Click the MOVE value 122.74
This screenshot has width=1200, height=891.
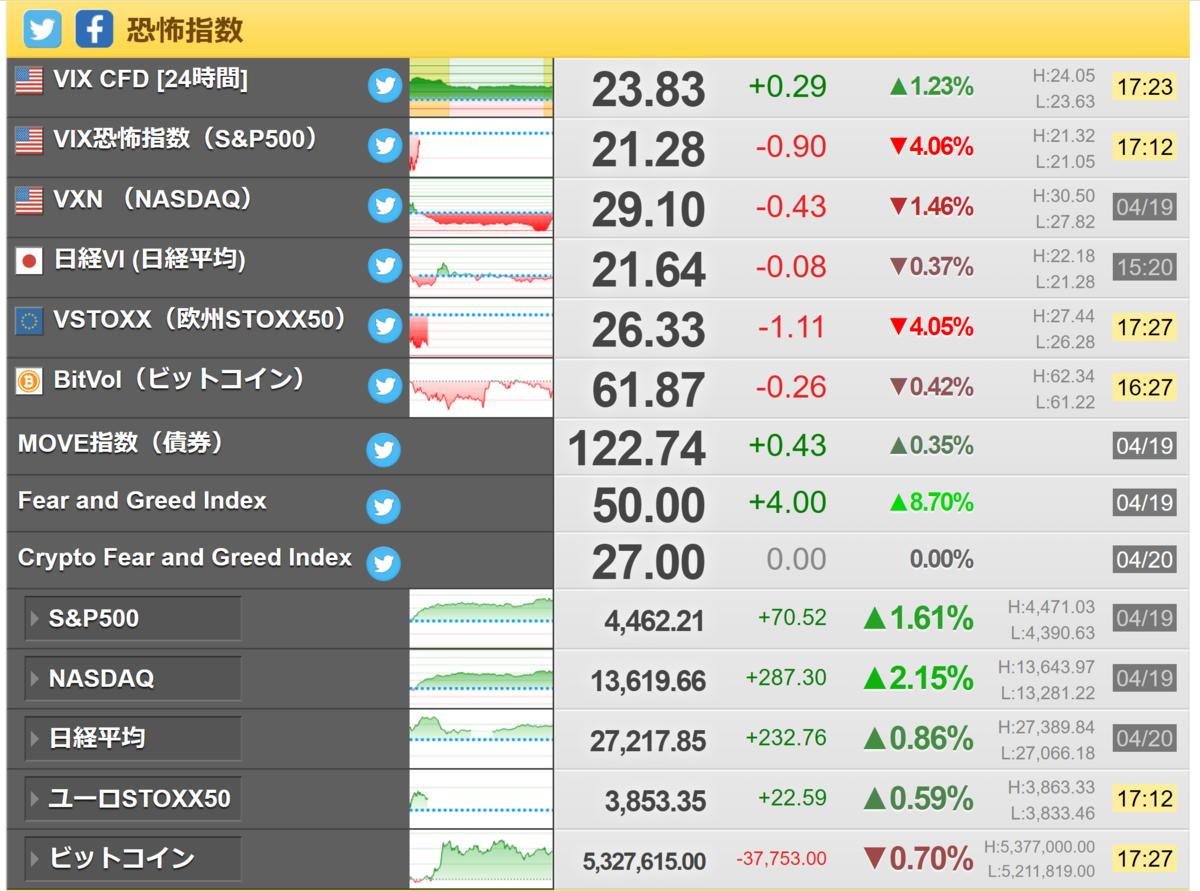pos(637,449)
